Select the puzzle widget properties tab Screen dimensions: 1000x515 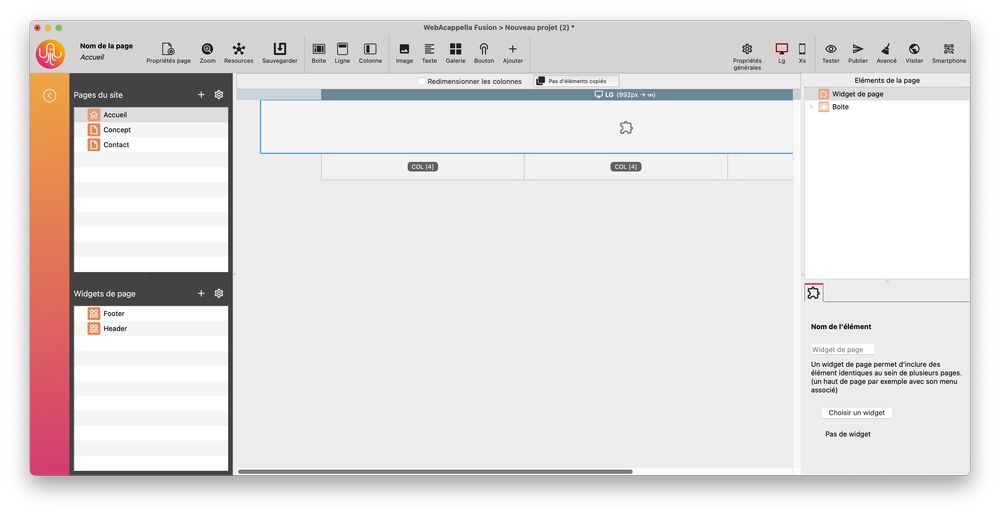click(814, 293)
